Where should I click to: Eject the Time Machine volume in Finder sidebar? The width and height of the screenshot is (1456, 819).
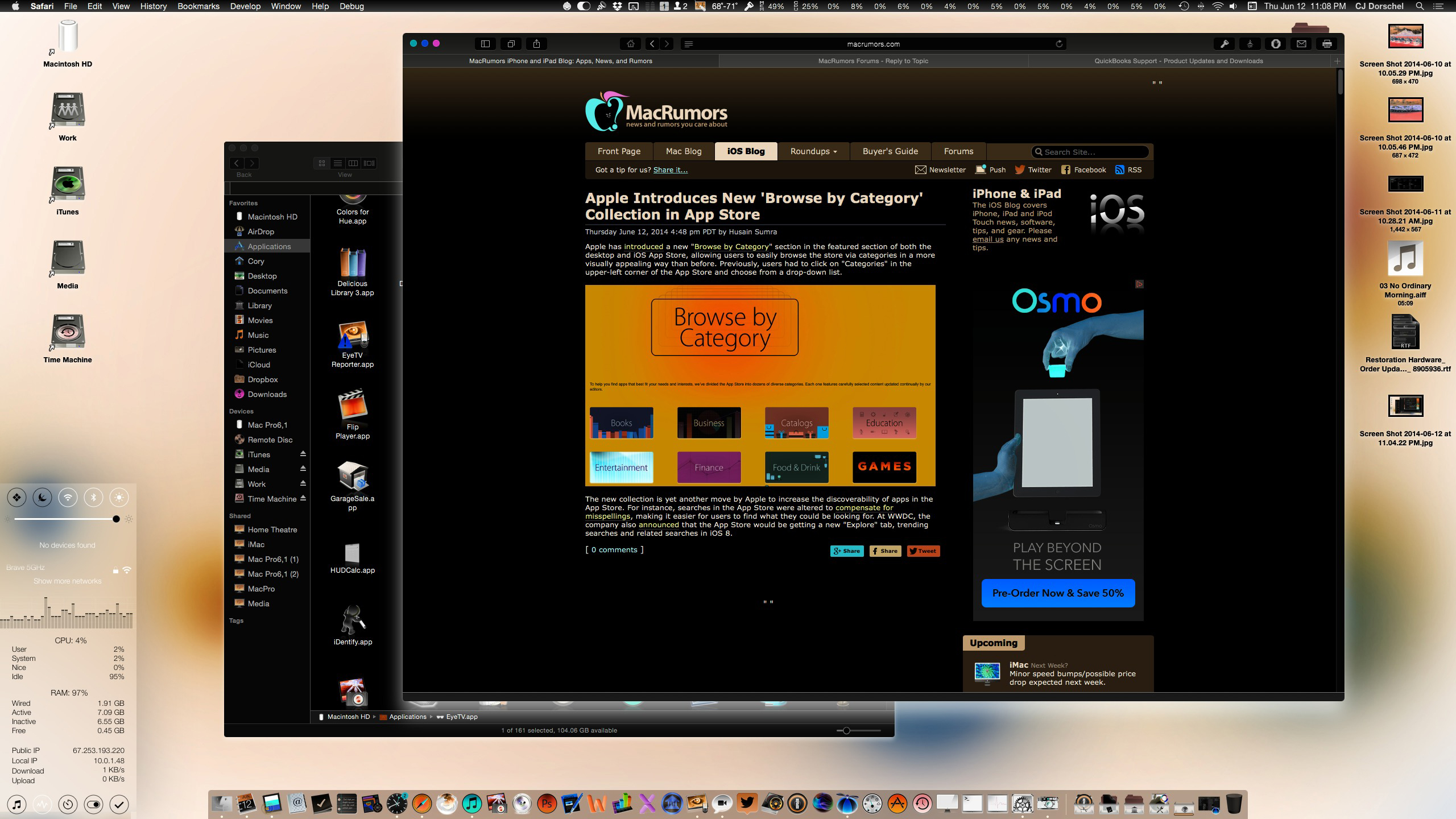click(x=303, y=498)
